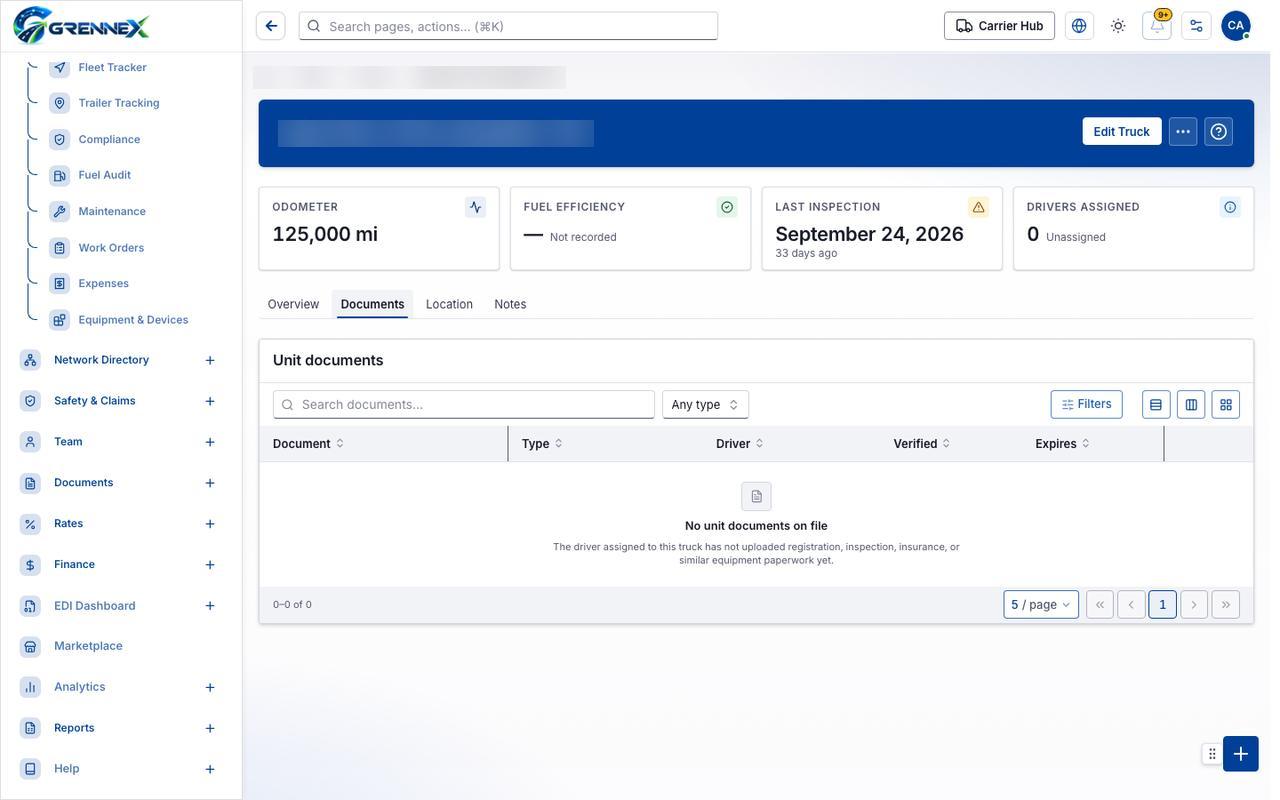The image size is (1280, 800).
Task: Click the drivers assigned info icon
Action: 1230,207
